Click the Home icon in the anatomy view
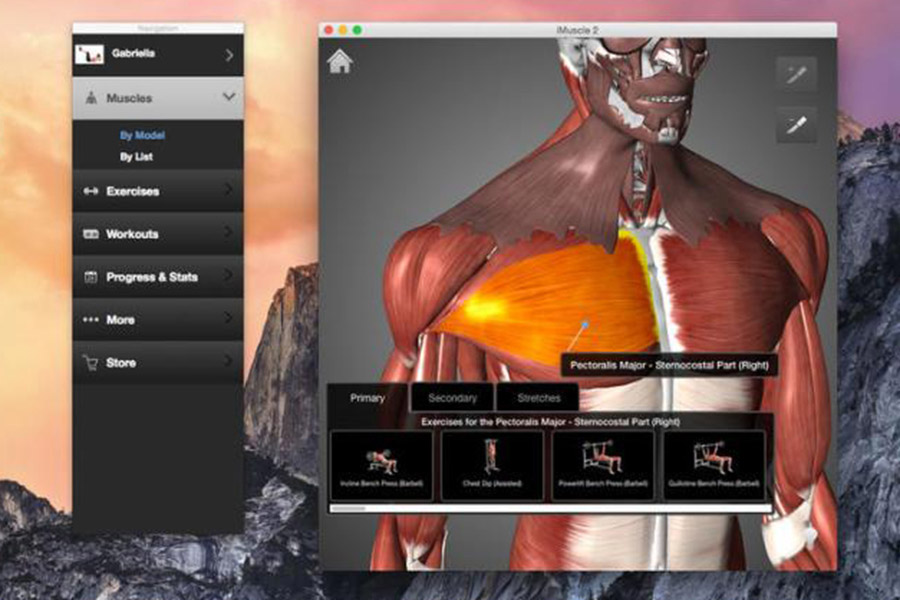The height and width of the screenshot is (600, 900). [x=339, y=62]
